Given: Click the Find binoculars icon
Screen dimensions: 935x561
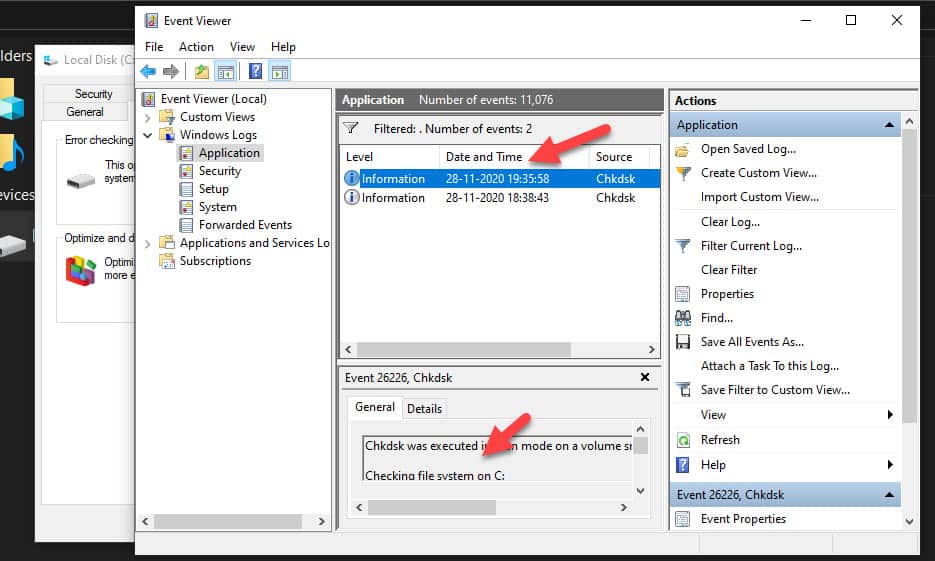Looking at the screenshot, I should (683, 318).
